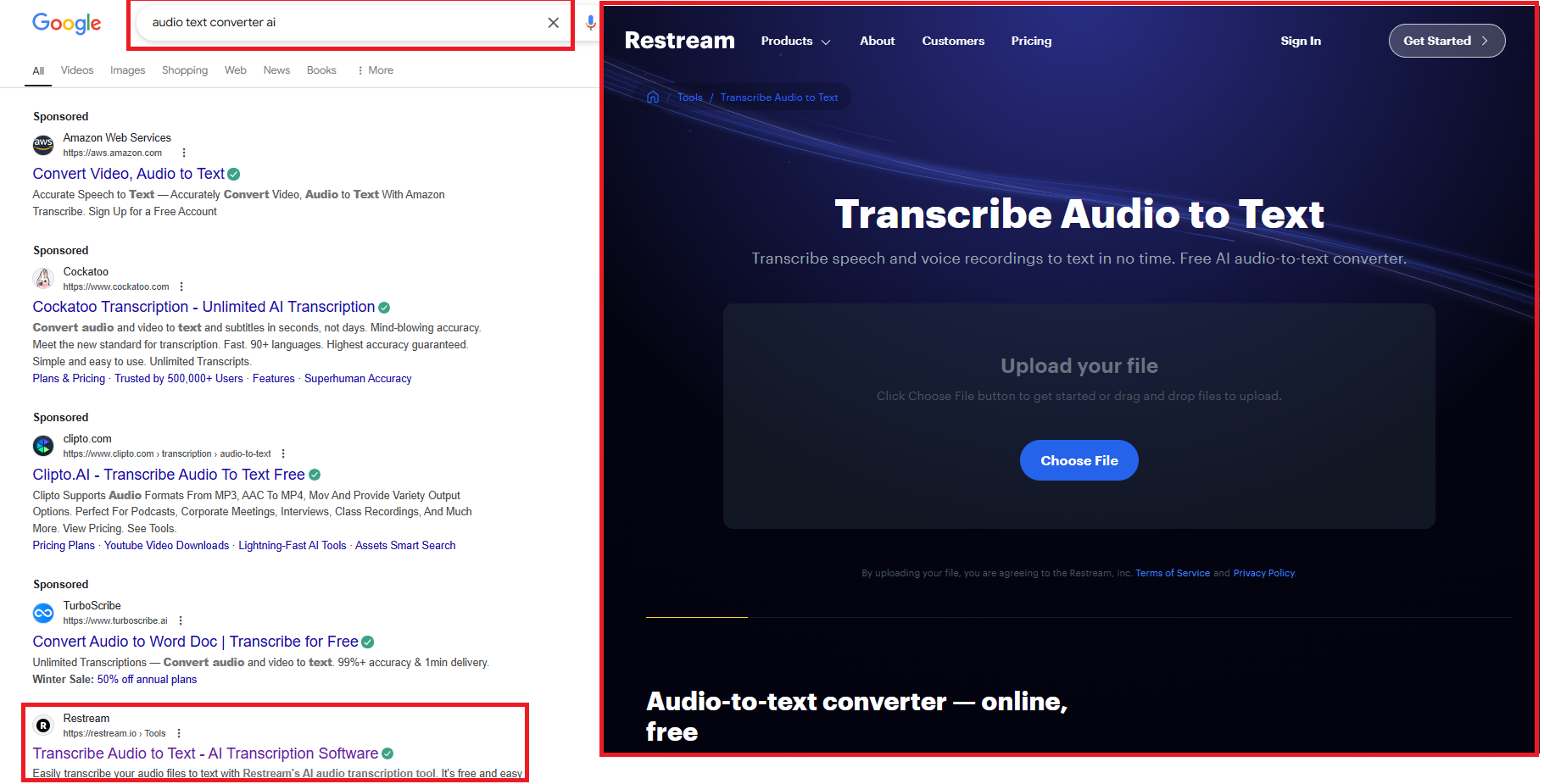Switch to the Books search tab

click(321, 70)
